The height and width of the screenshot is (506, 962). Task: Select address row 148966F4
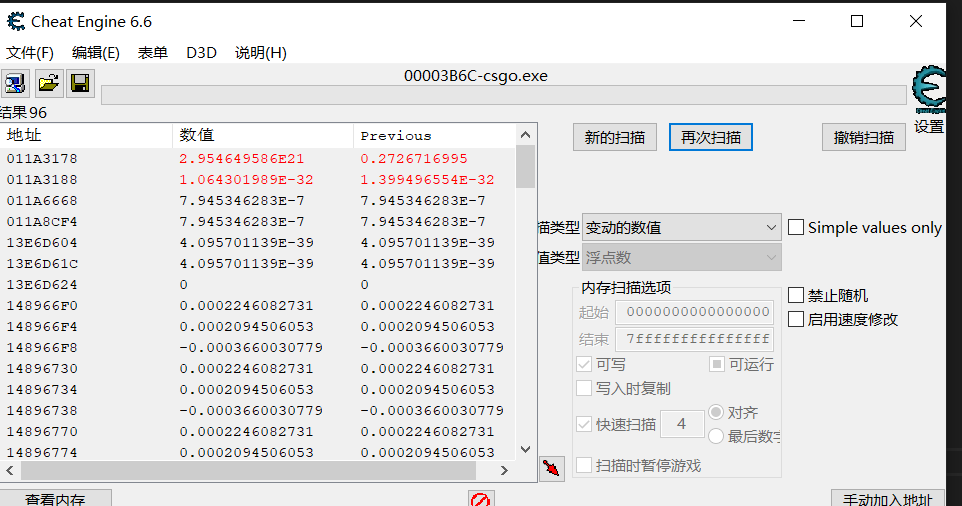[x=258, y=326]
